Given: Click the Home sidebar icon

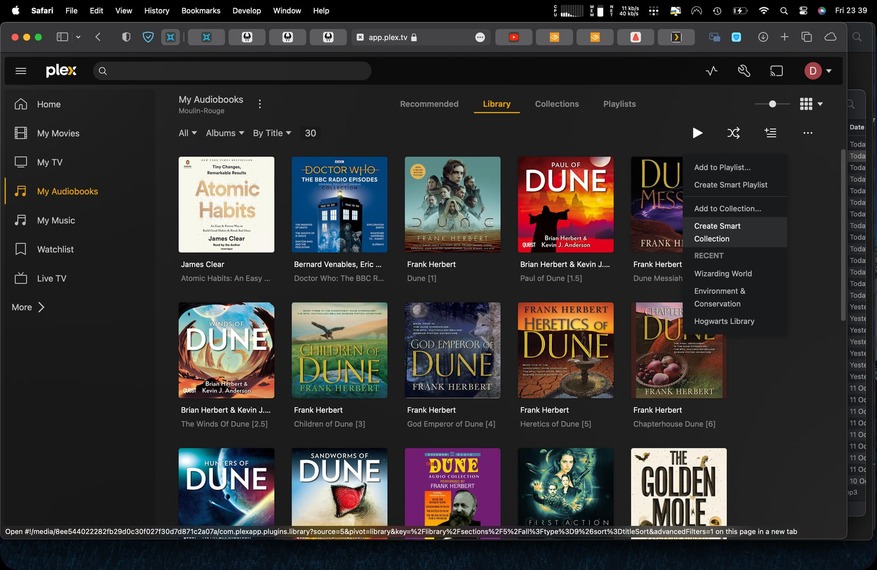Looking at the screenshot, I should point(21,104).
